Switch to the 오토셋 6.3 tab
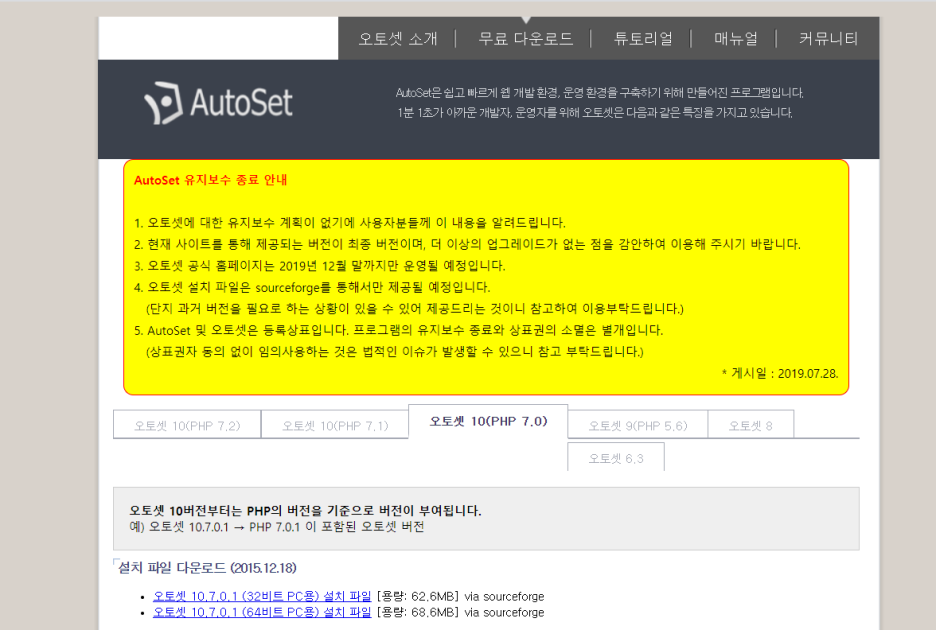The height and width of the screenshot is (630, 936). 616,457
